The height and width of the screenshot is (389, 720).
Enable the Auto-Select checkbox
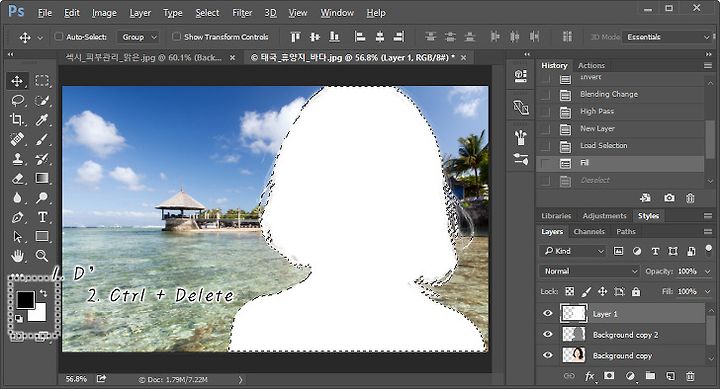click(59, 36)
